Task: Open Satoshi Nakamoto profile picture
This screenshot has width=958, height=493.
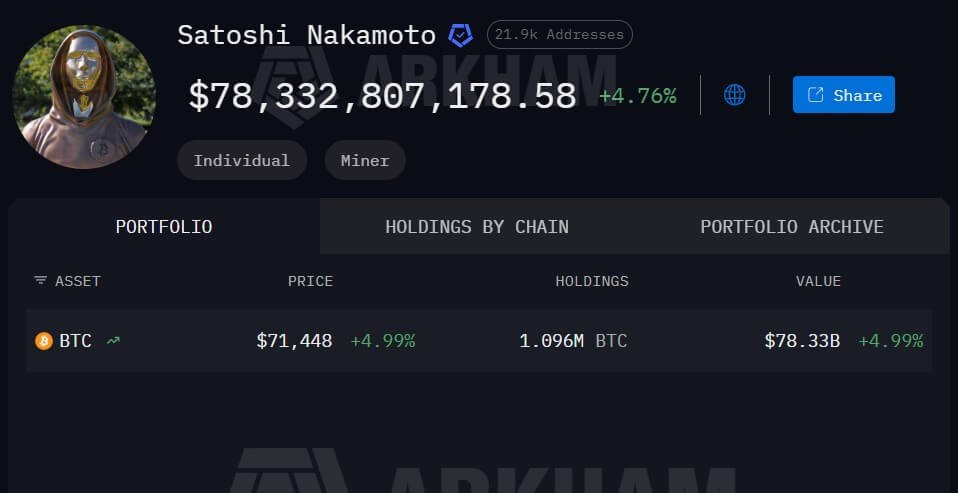Action: coord(84,97)
